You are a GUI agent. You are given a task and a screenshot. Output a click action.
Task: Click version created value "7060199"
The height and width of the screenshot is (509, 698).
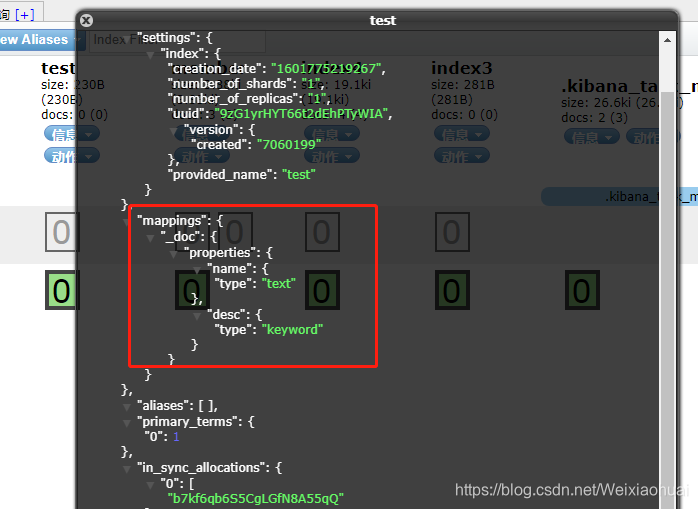coord(289,145)
